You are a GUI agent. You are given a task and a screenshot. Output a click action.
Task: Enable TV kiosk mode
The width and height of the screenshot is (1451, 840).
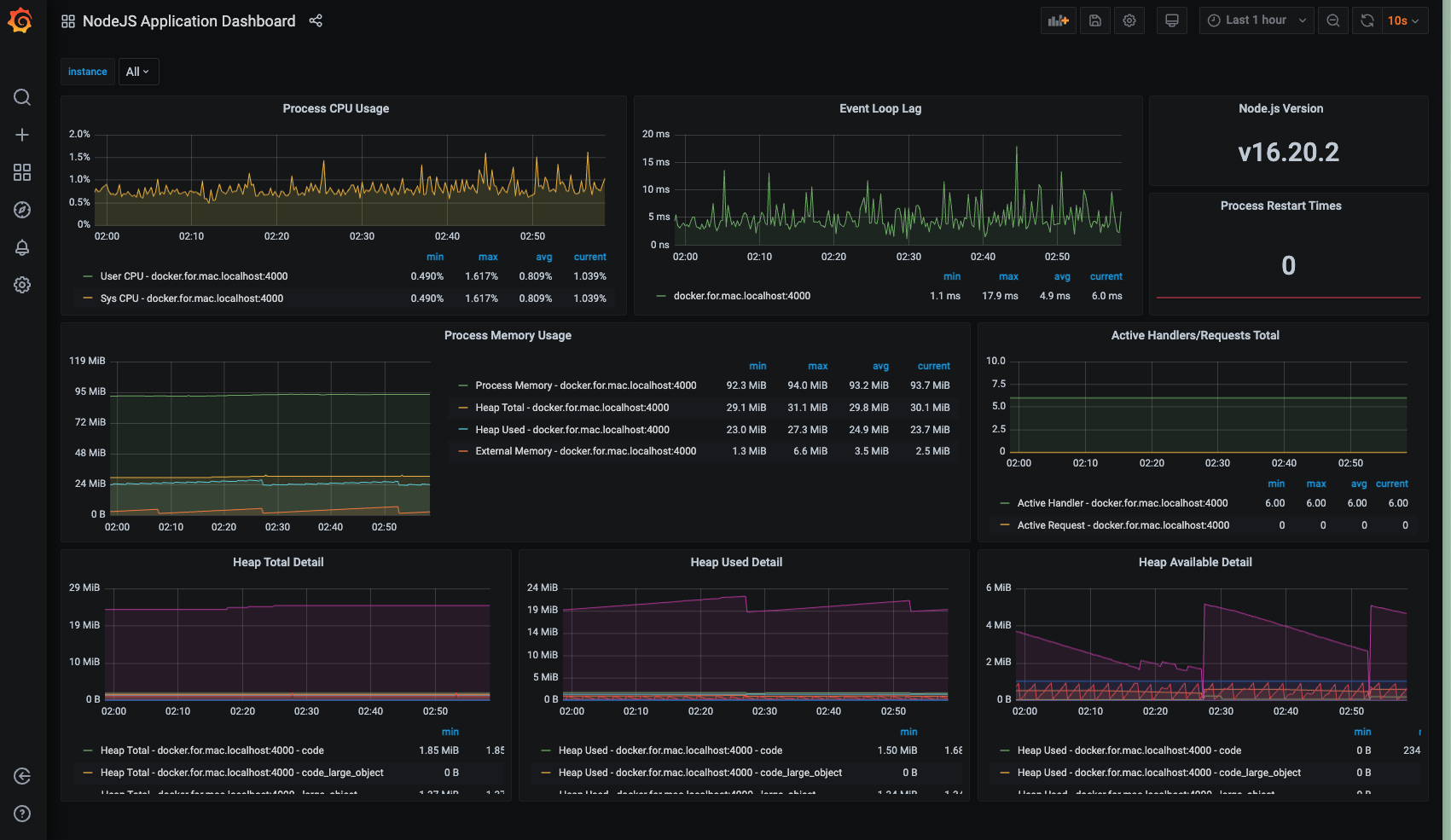[x=1171, y=20]
